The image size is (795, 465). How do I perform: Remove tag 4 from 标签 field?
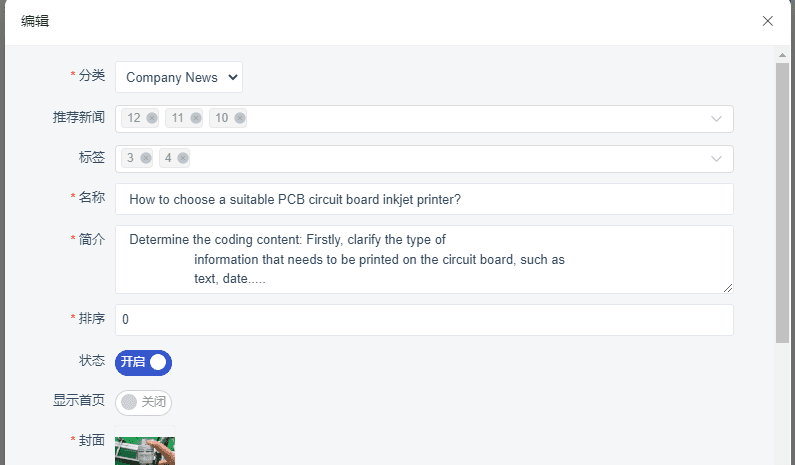click(x=183, y=158)
